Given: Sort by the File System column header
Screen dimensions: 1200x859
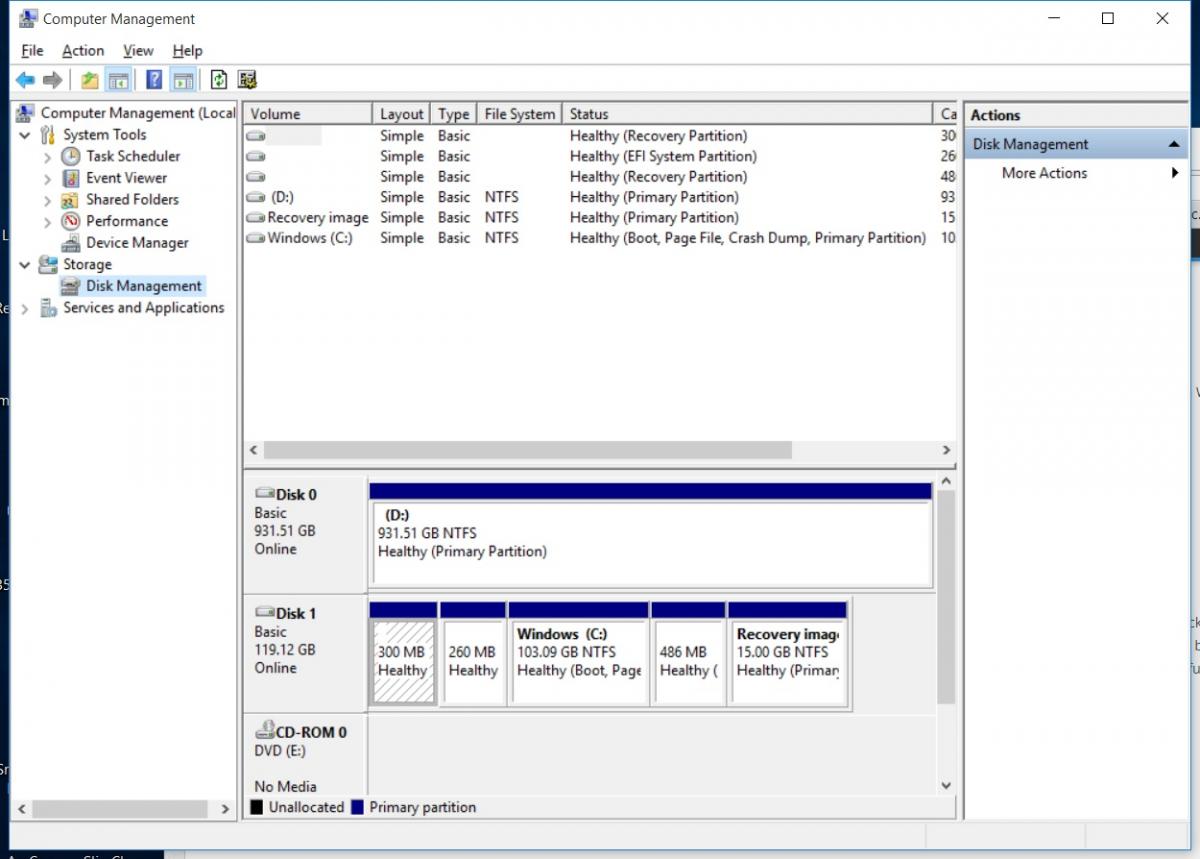Looking at the screenshot, I should (519, 114).
